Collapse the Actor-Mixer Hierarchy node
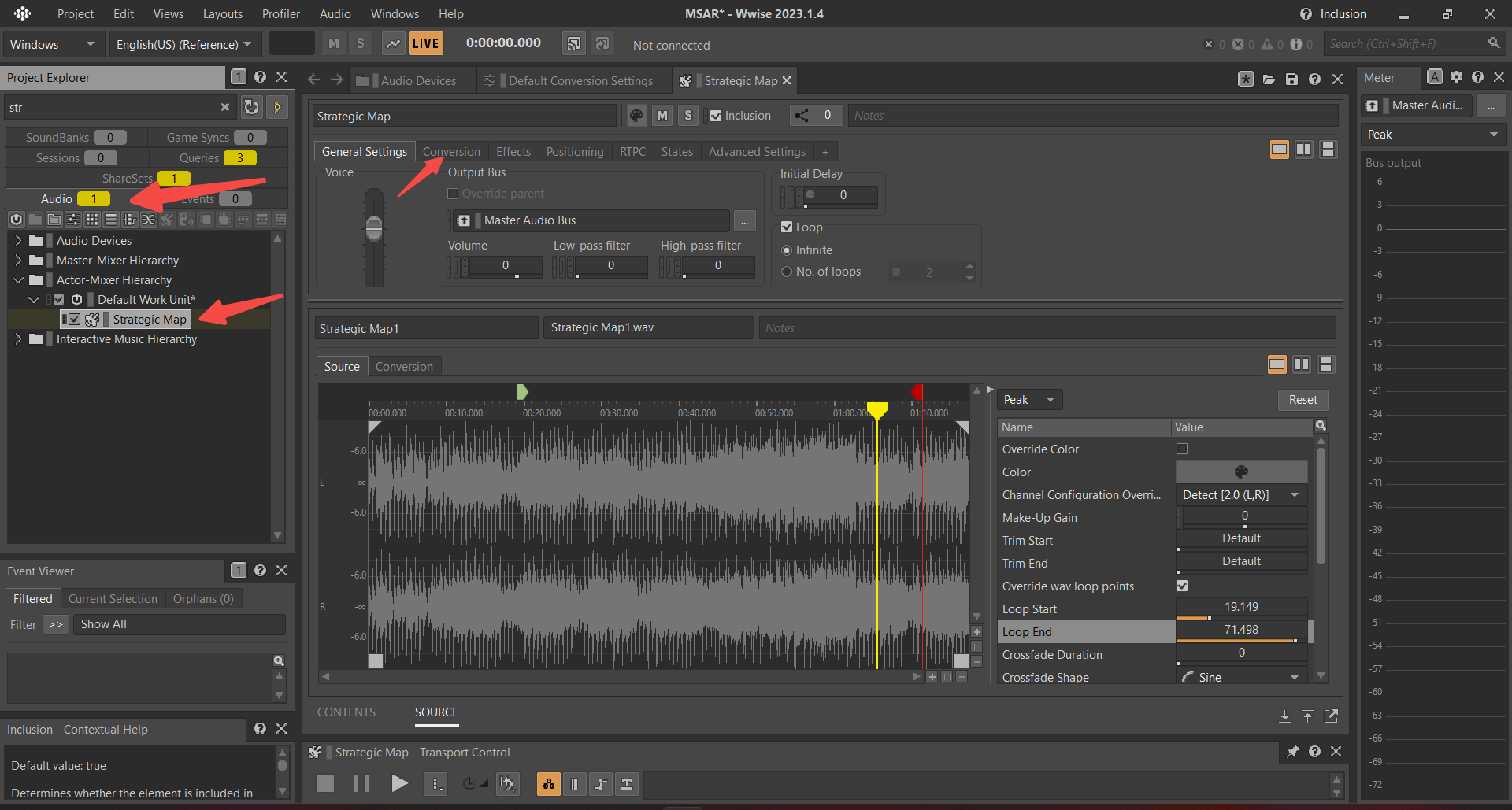 [x=18, y=279]
